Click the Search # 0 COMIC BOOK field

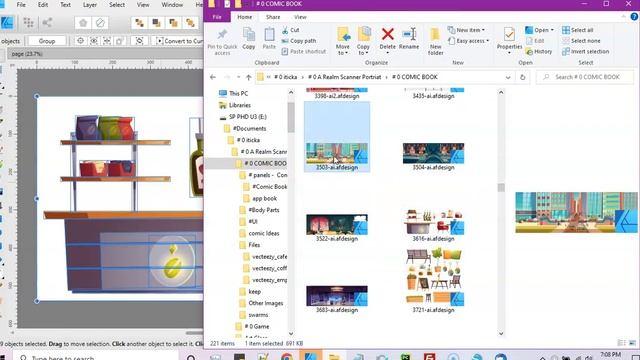point(585,77)
